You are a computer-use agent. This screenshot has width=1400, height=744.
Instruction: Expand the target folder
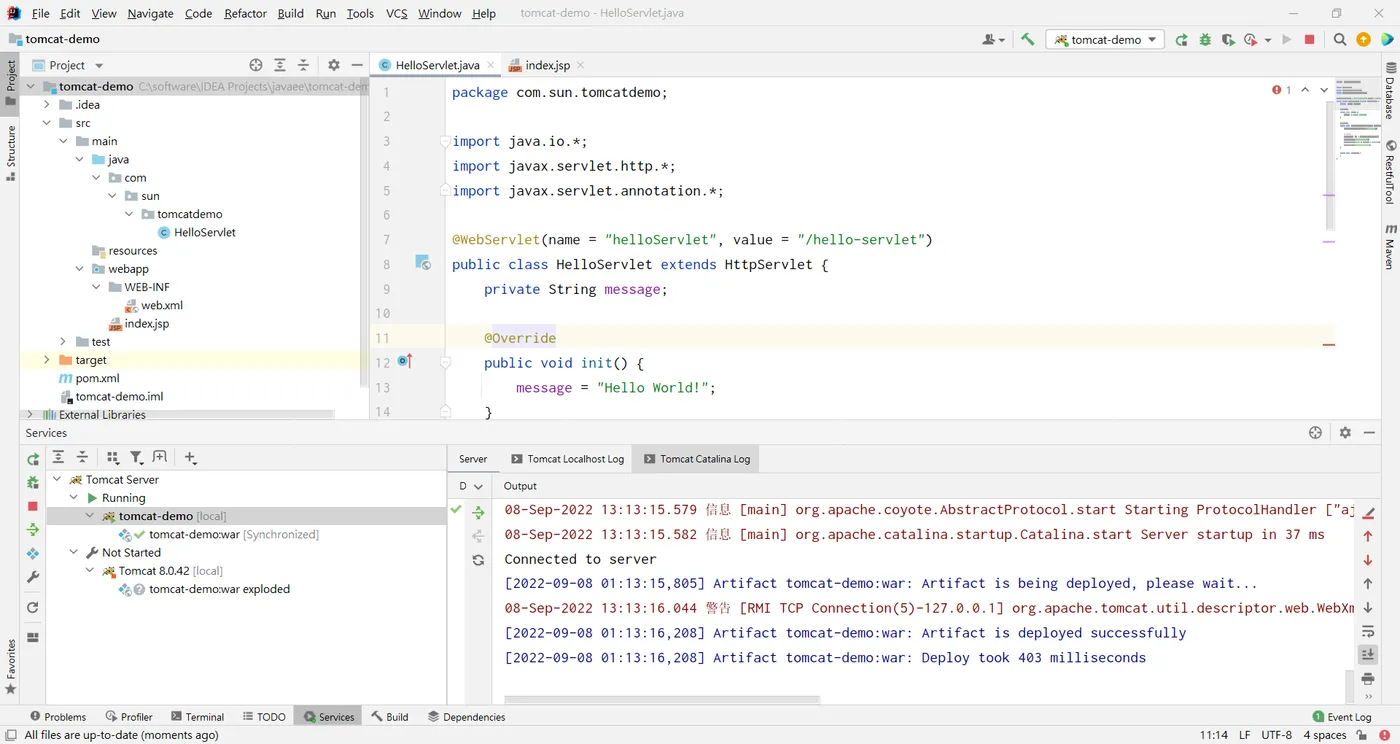tap(47, 360)
